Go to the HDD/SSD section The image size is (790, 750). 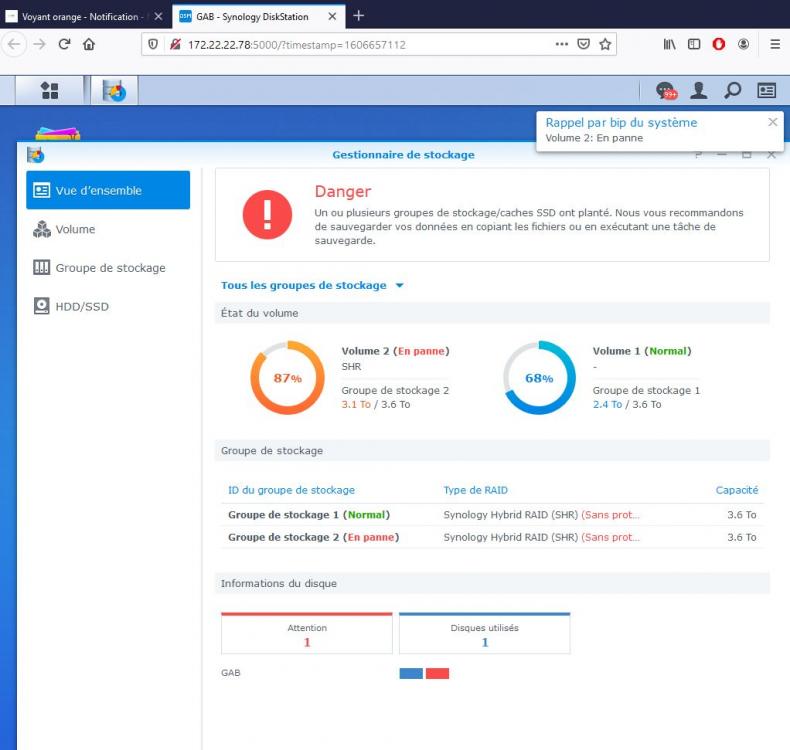(81, 306)
